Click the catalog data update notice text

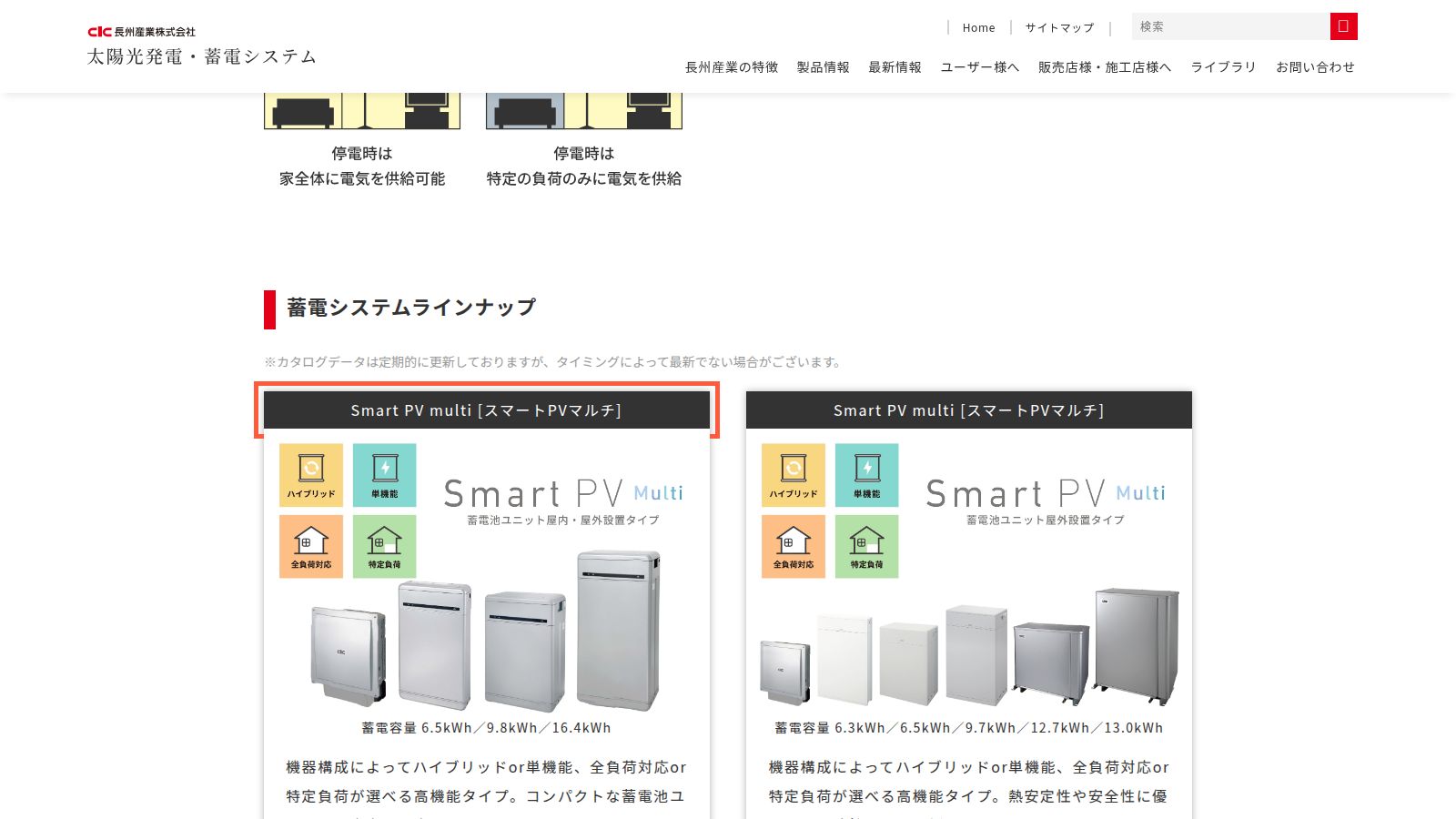pyautogui.click(x=553, y=362)
